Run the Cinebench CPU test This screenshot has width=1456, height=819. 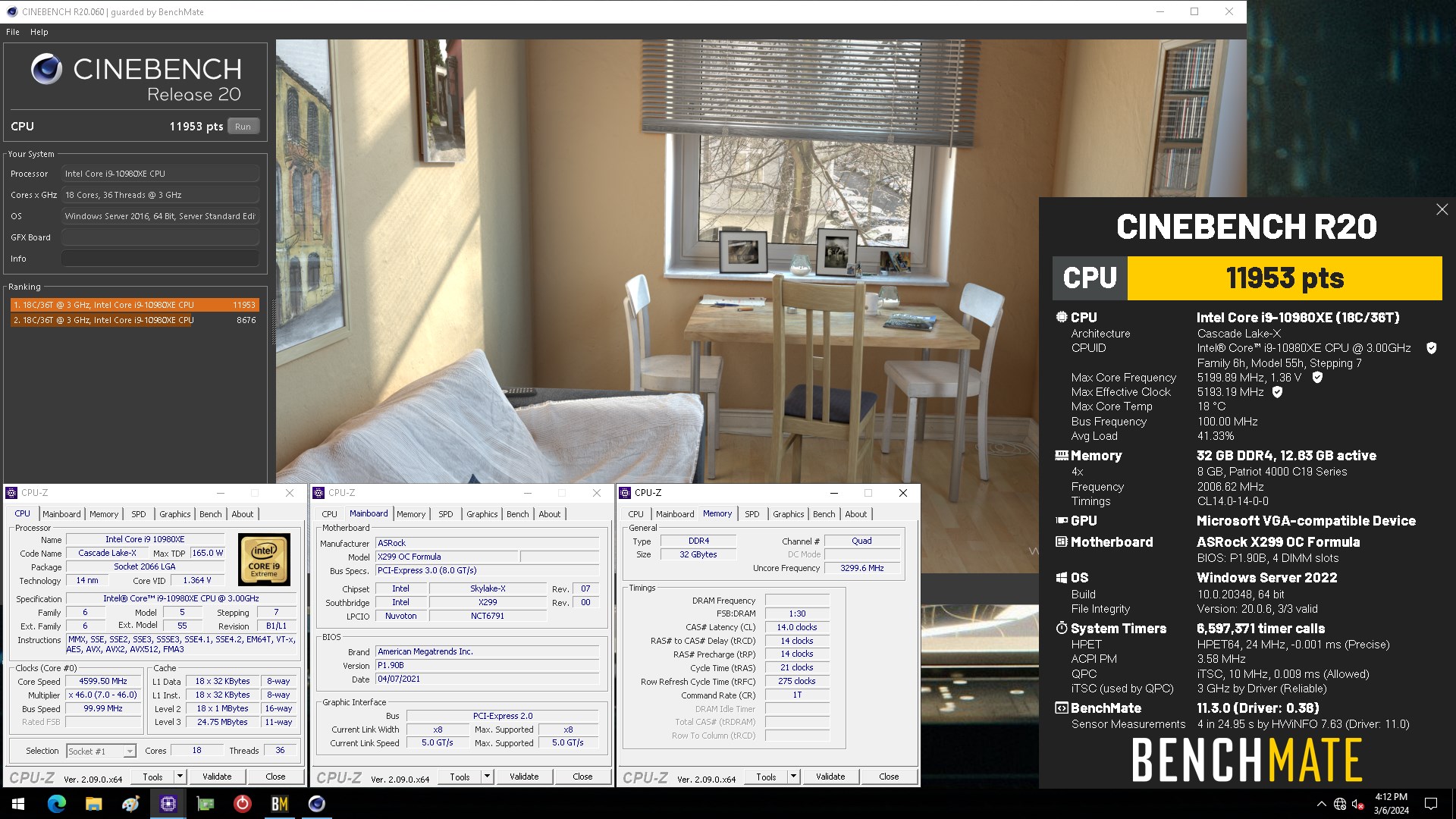(x=243, y=127)
